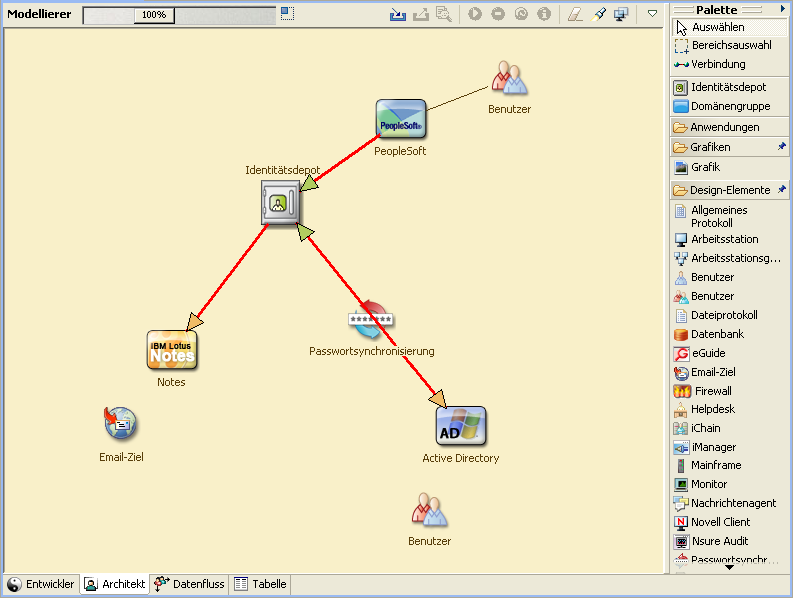Click the fit-to-selection zoom icon
The image size is (793, 598).
click(x=287, y=13)
